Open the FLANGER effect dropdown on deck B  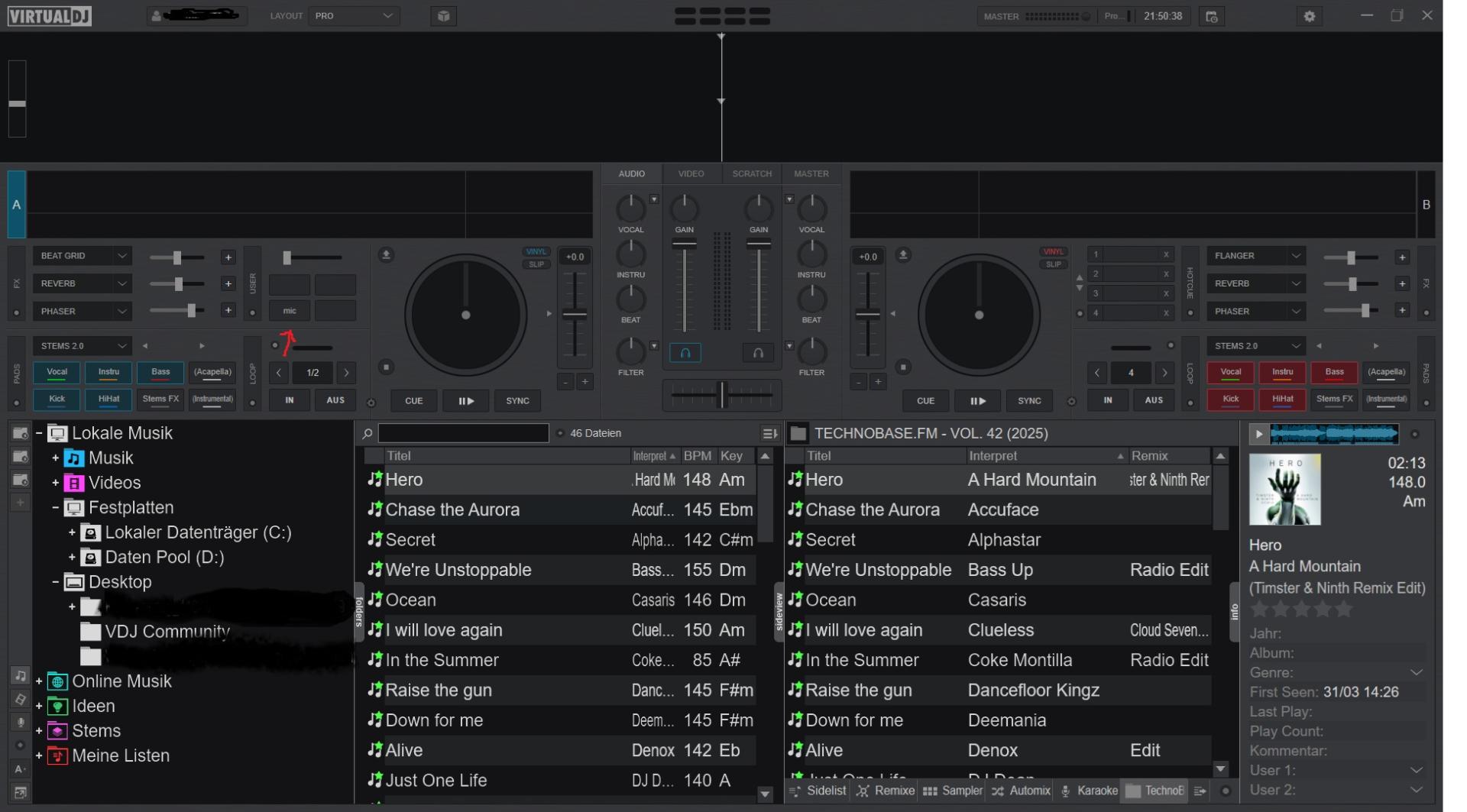[x=1255, y=256]
